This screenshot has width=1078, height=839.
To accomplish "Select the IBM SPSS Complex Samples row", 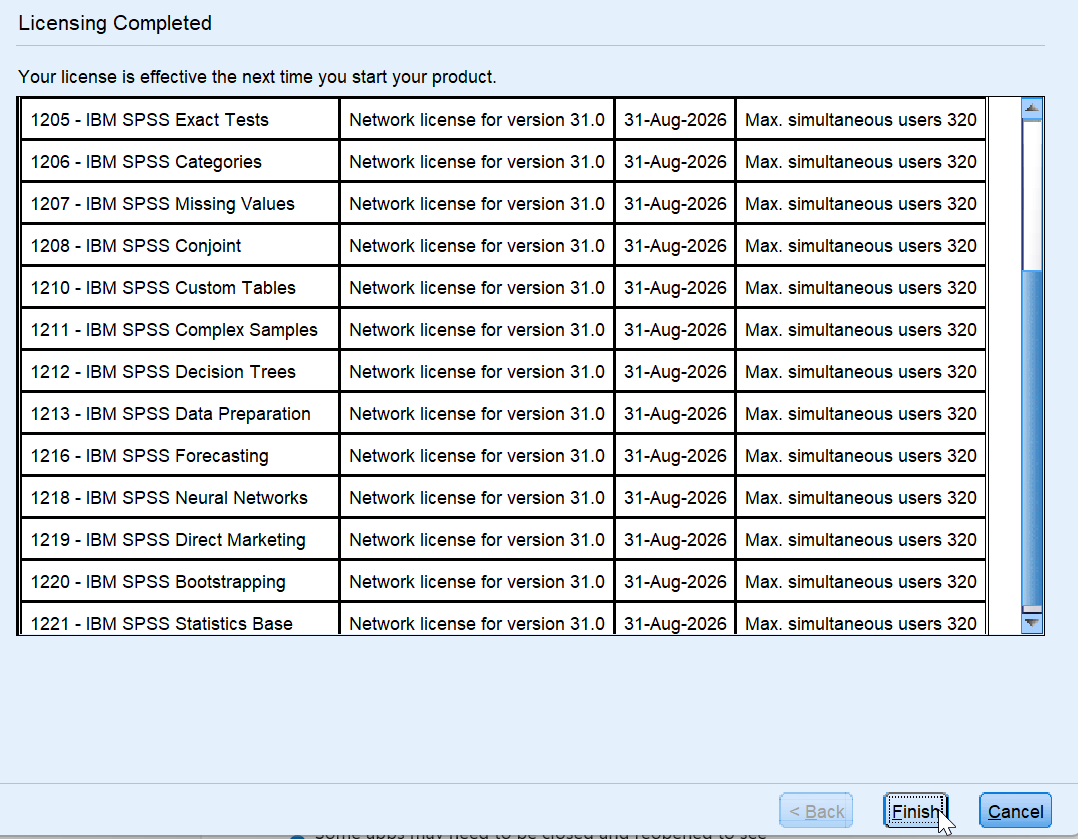I will 178,329.
